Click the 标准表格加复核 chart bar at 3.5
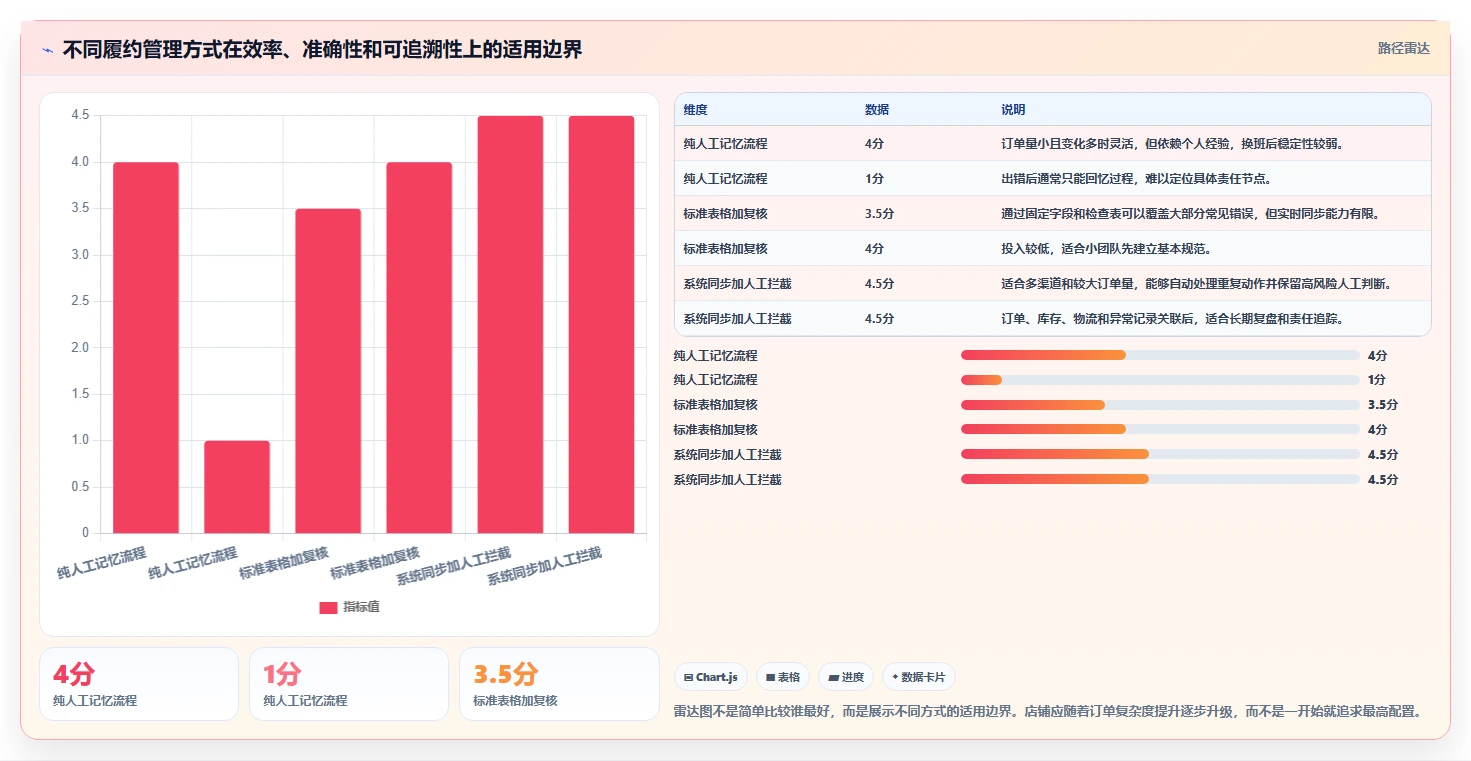This screenshot has height=761, width=1471. (x=328, y=370)
